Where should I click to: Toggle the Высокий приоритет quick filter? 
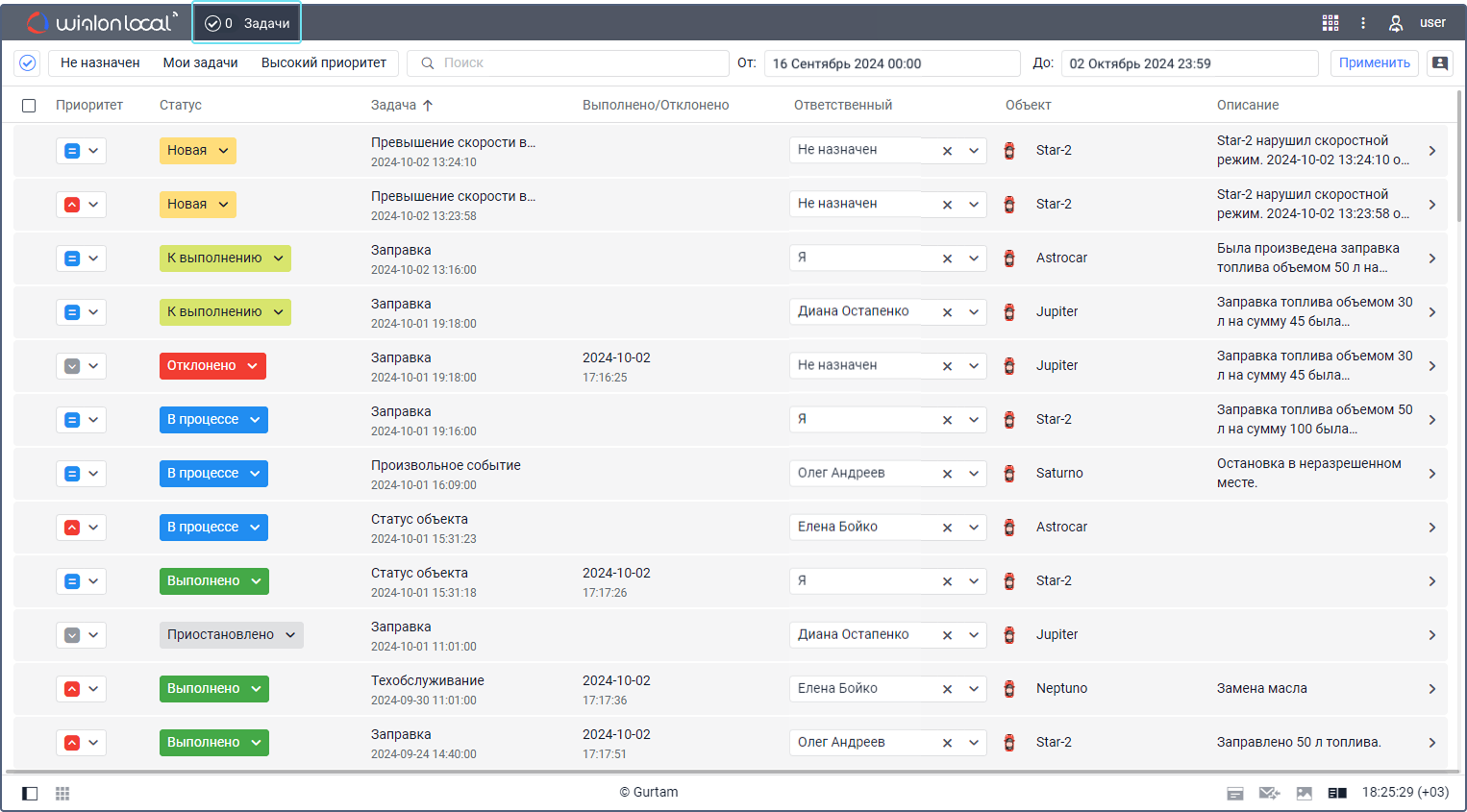(324, 62)
